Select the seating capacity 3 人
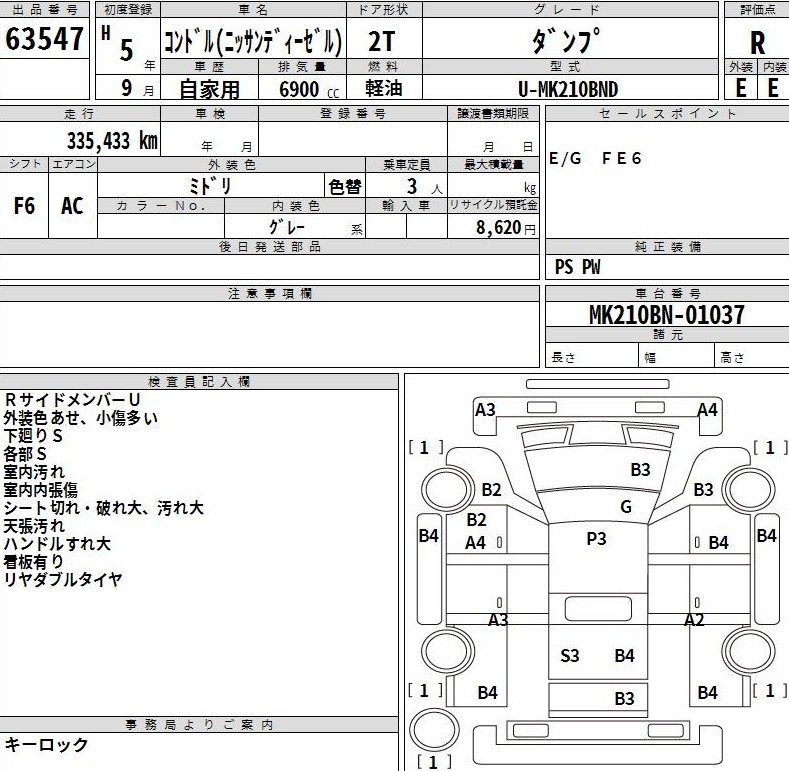789x771 pixels. pyautogui.click(x=425, y=187)
